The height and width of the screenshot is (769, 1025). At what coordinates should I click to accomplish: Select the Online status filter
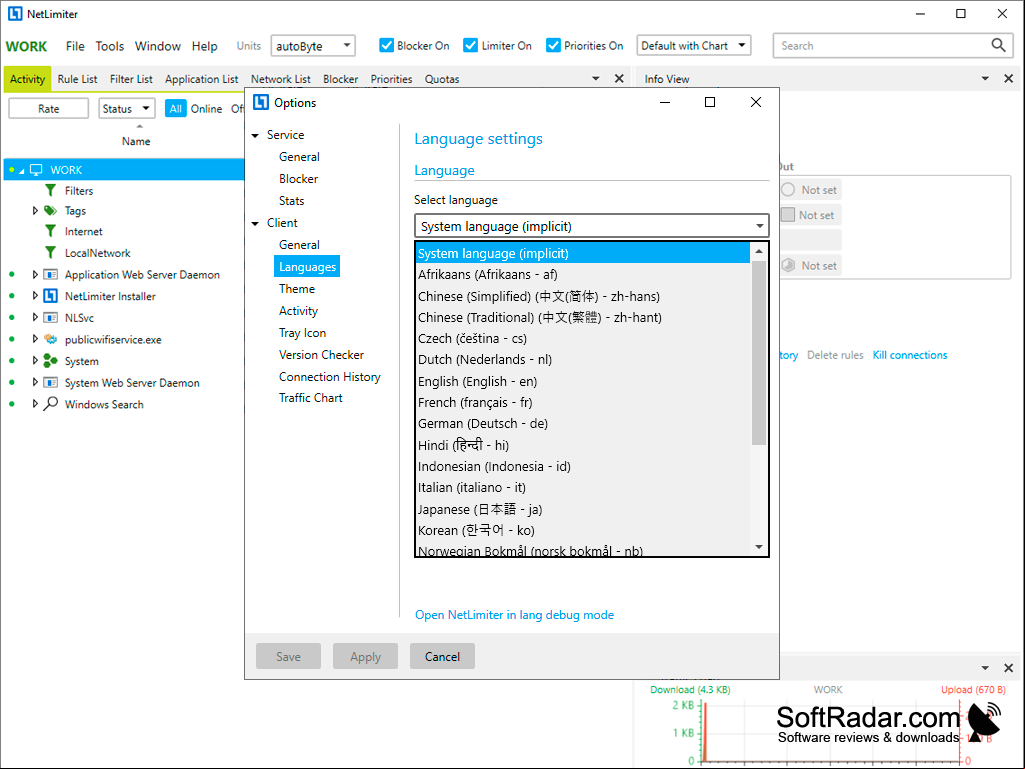pos(207,109)
